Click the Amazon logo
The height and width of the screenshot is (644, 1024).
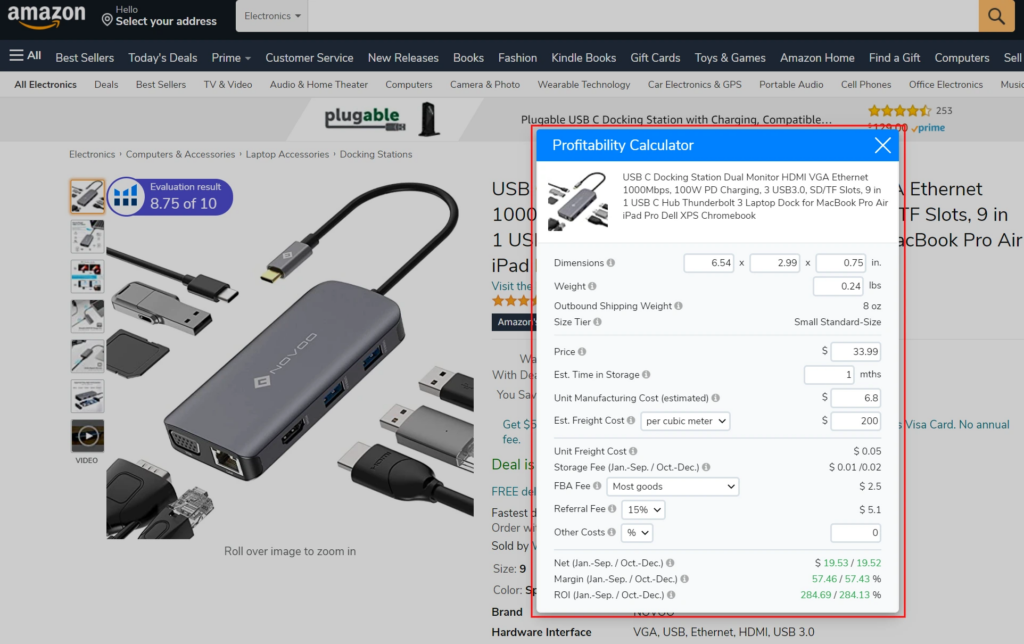[x=46, y=16]
